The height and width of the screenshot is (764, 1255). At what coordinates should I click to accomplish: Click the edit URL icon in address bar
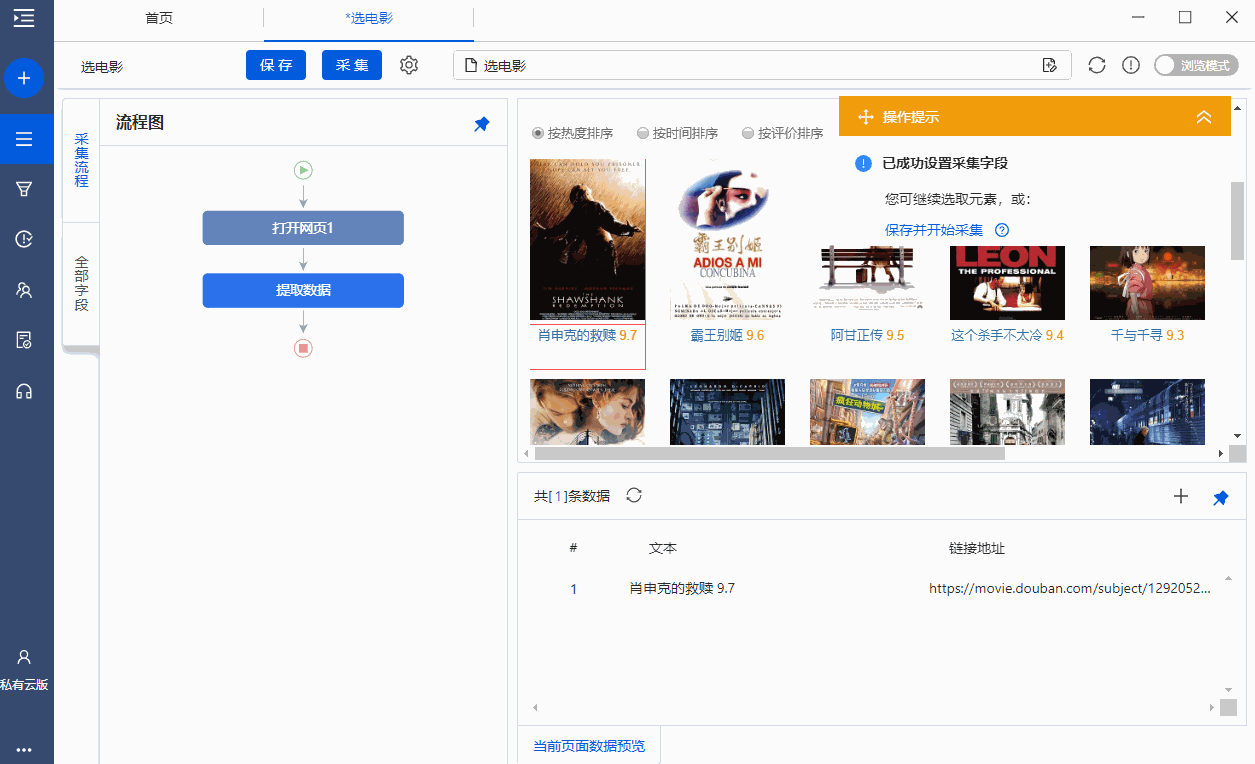[x=1049, y=66]
